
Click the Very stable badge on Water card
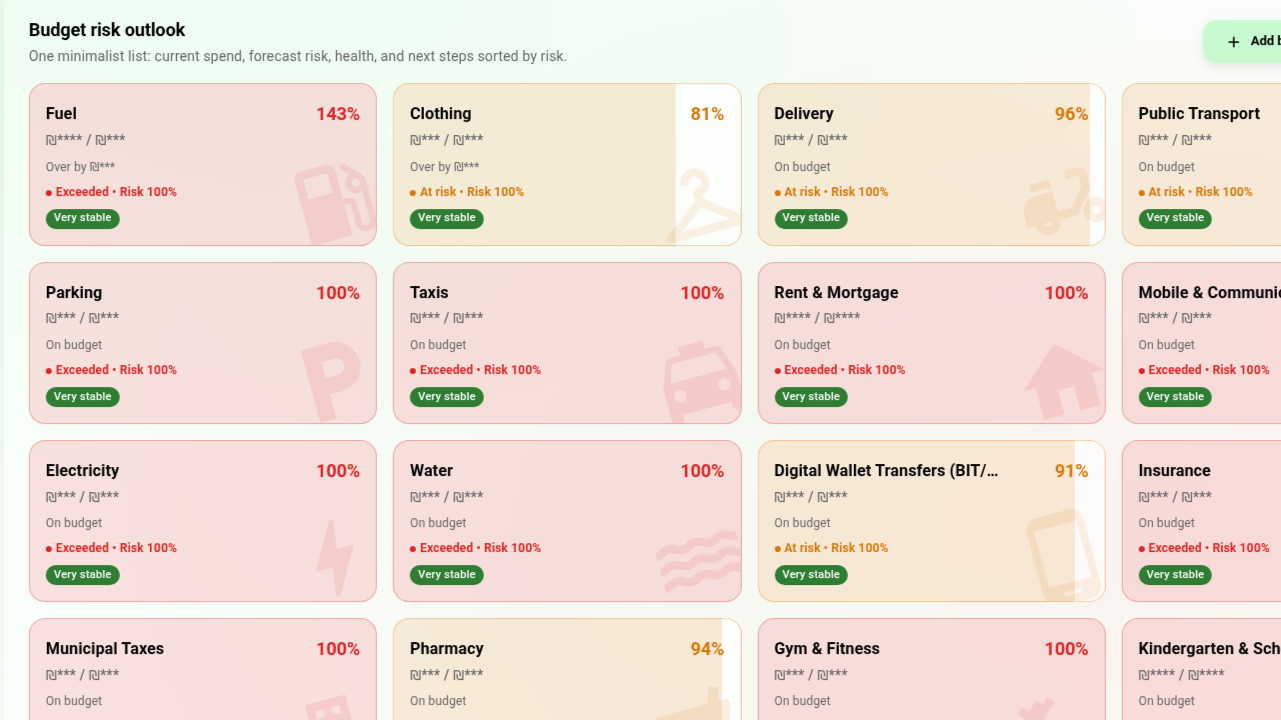click(447, 575)
